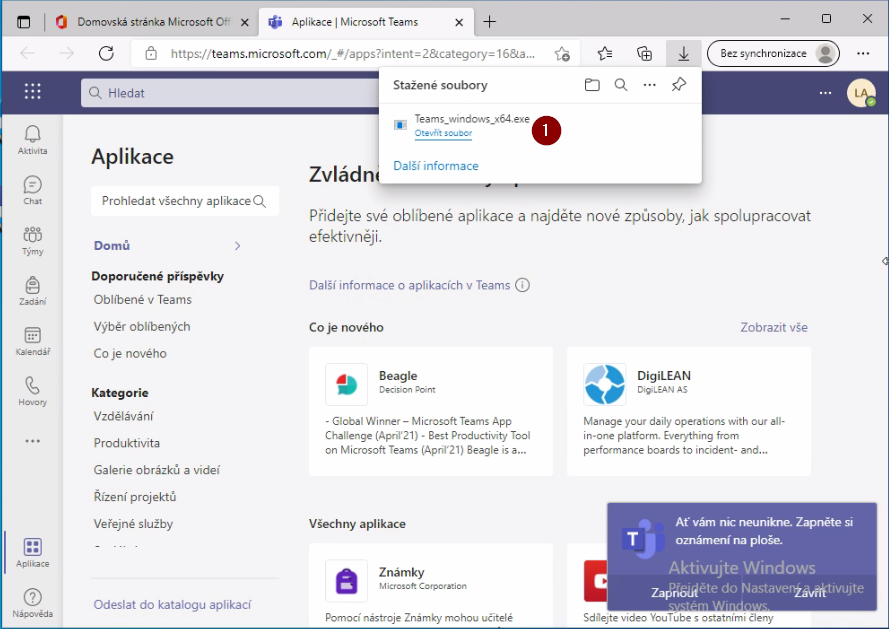
Task: Select Výběr oblíbených in the list
Action: [x=142, y=327]
